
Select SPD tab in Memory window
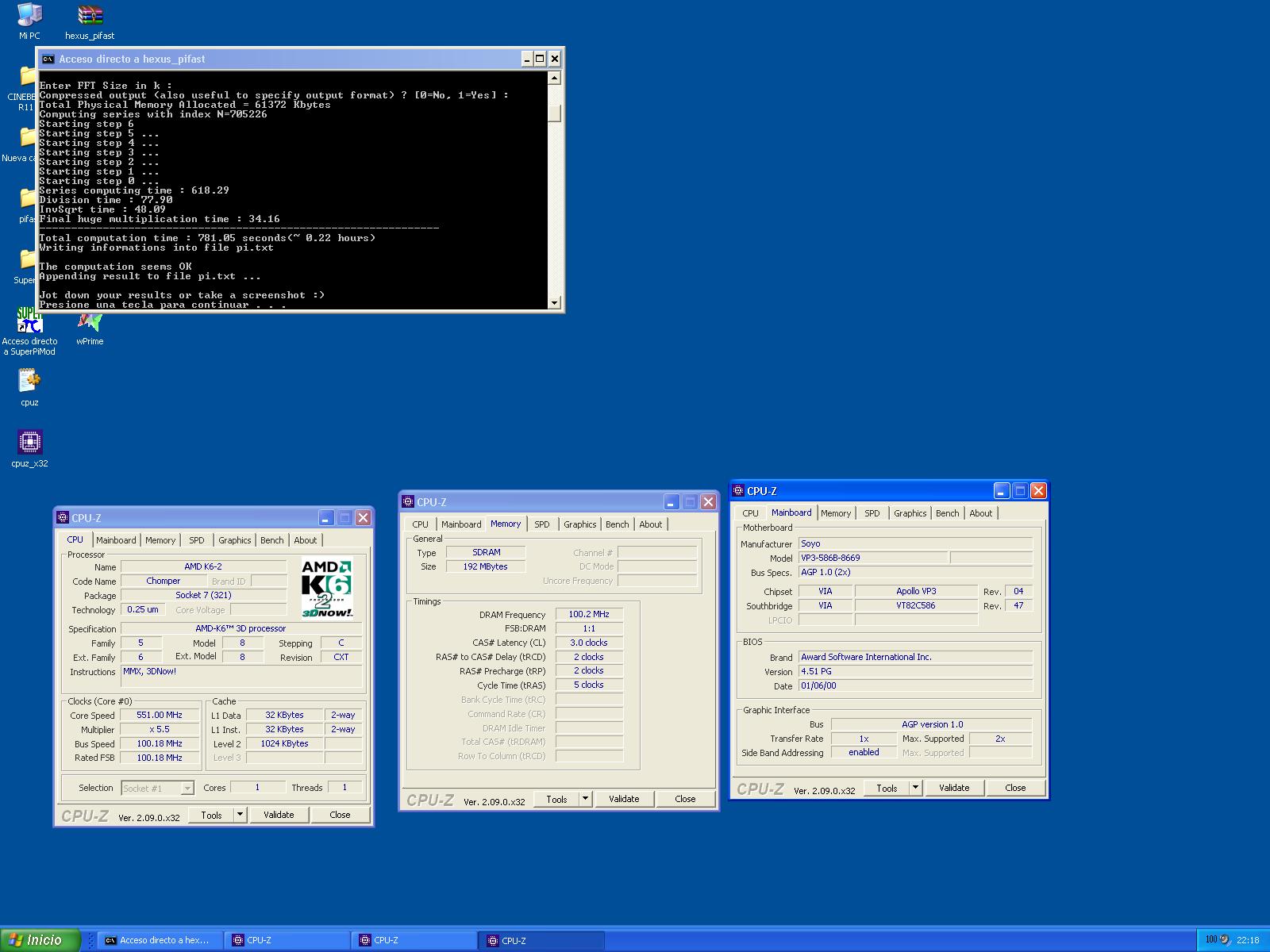(542, 524)
